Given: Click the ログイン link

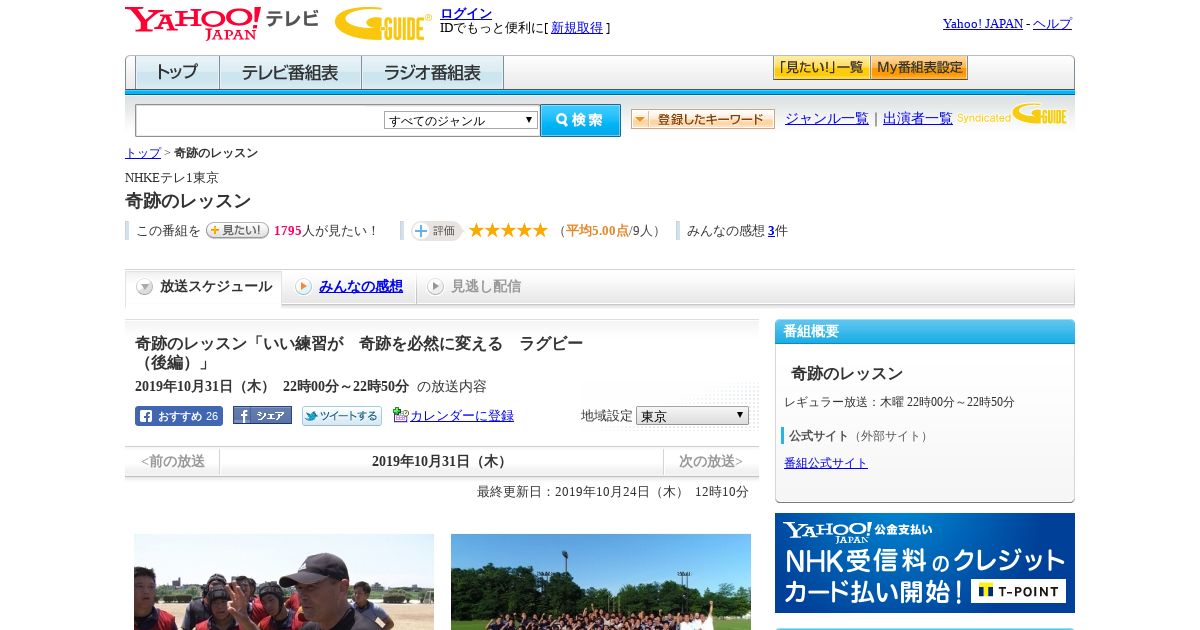Looking at the screenshot, I should [x=466, y=13].
